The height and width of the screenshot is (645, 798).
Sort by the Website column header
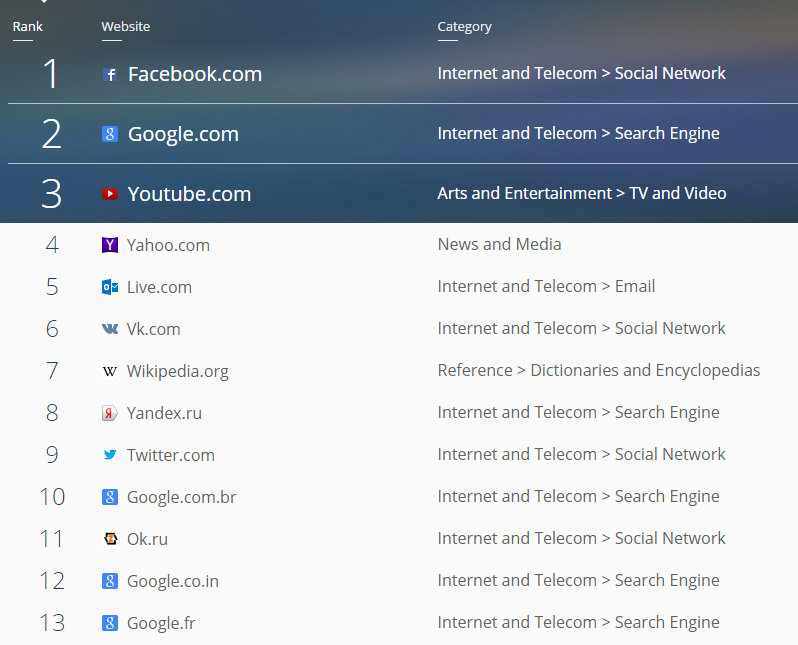[x=126, y=26]
